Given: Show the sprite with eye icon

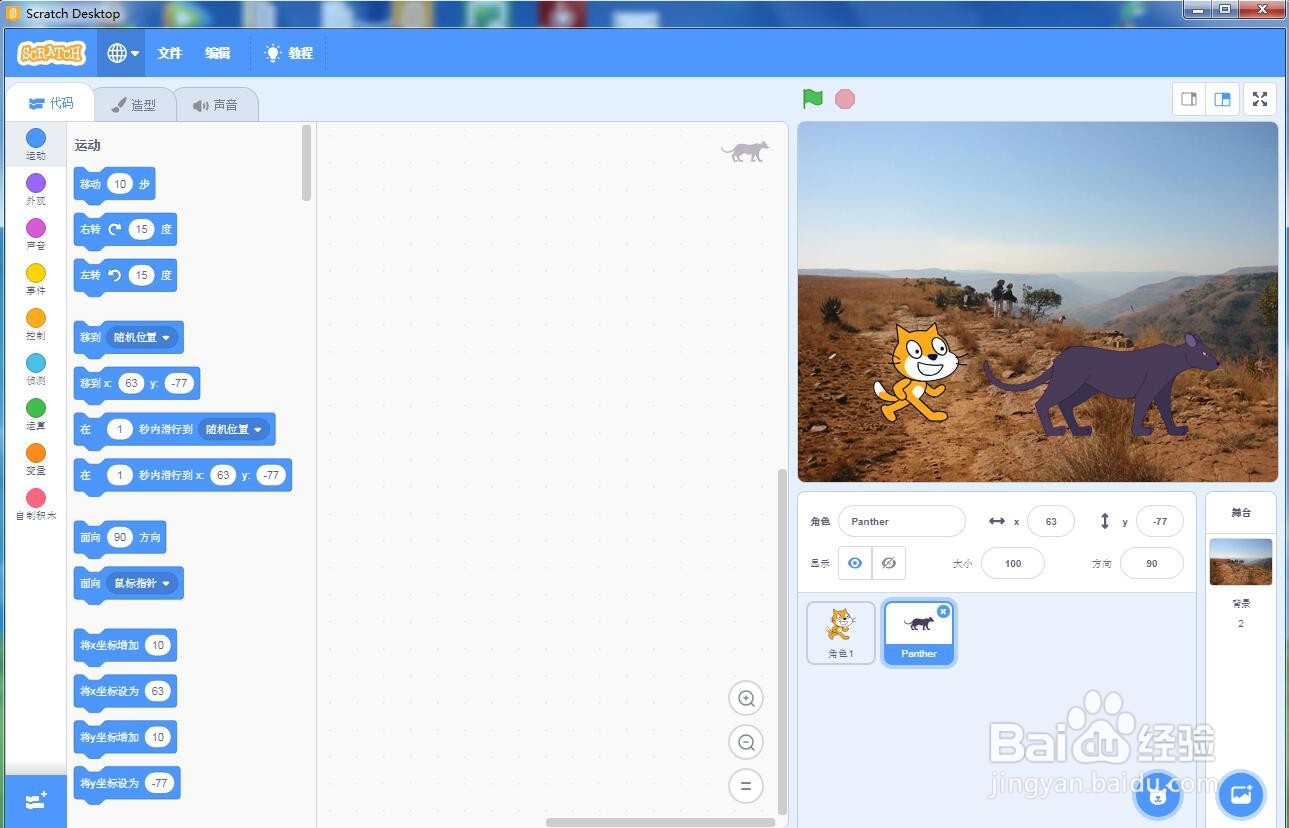Looking at the screenshot, I should 855,563.
